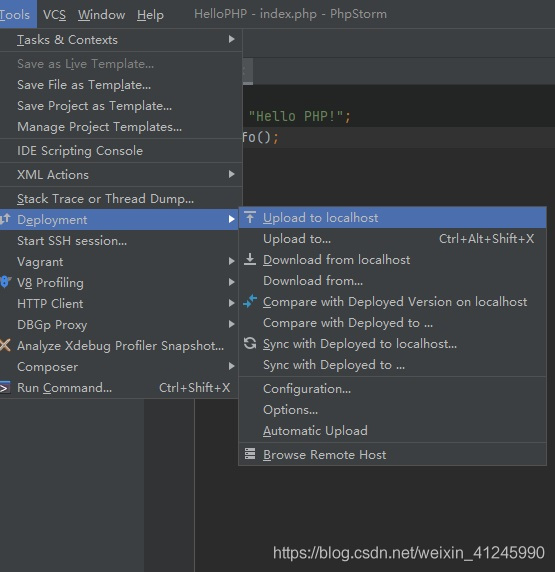Click the Xdebug Profiler Snapshot icon
555x572 pixels.
pyautogui.click(x=5, y=345)
